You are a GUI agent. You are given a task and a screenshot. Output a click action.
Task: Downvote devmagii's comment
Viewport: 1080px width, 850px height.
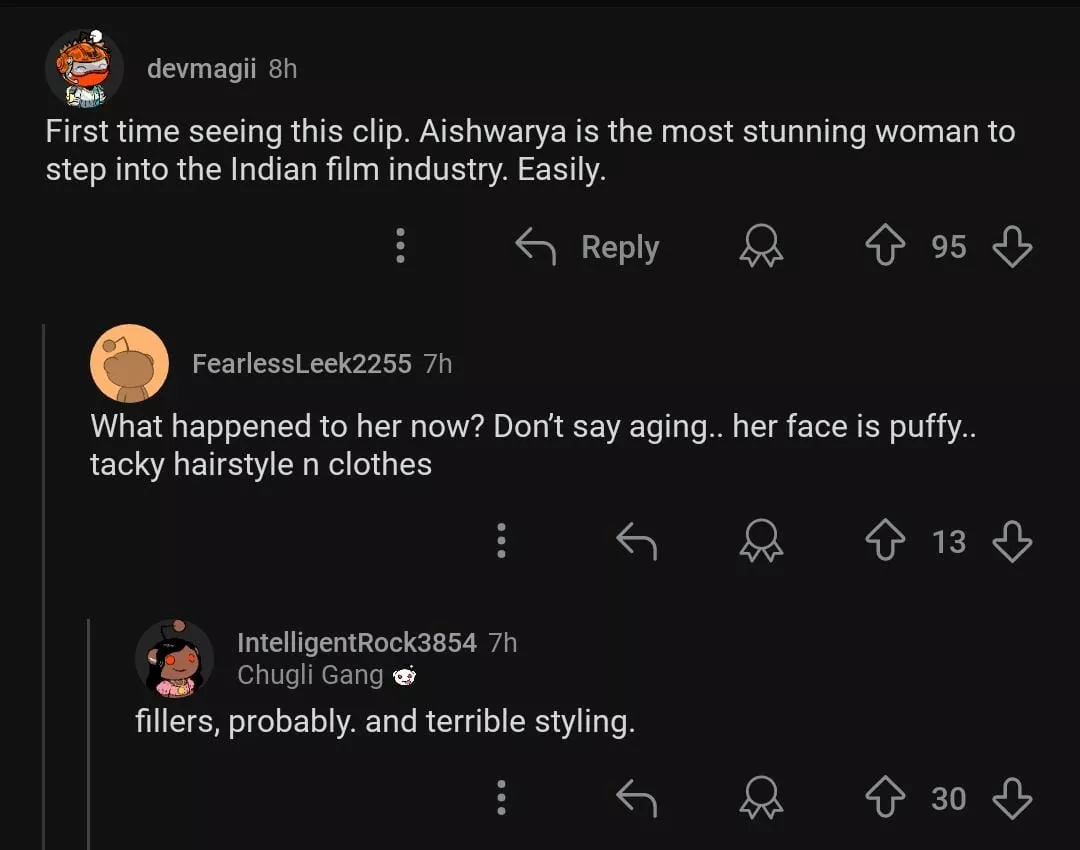(1012, 246)
